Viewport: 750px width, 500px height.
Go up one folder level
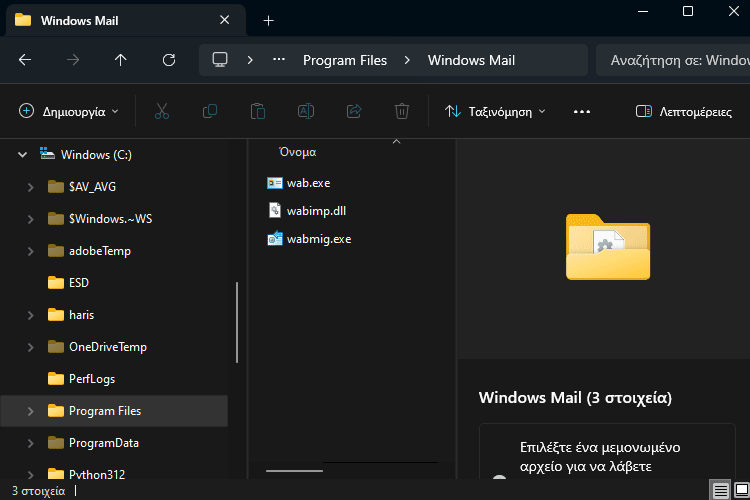[x=121, y=60]
